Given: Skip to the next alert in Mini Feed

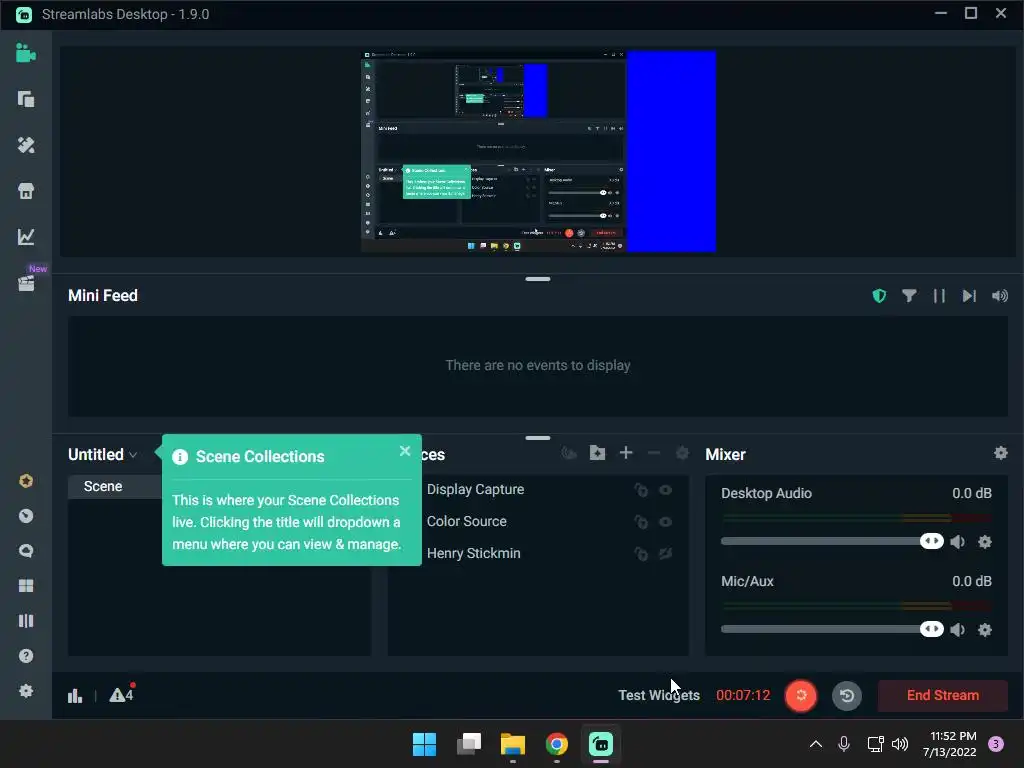Looking at the screenshot, I should click(x=969, y=296).
